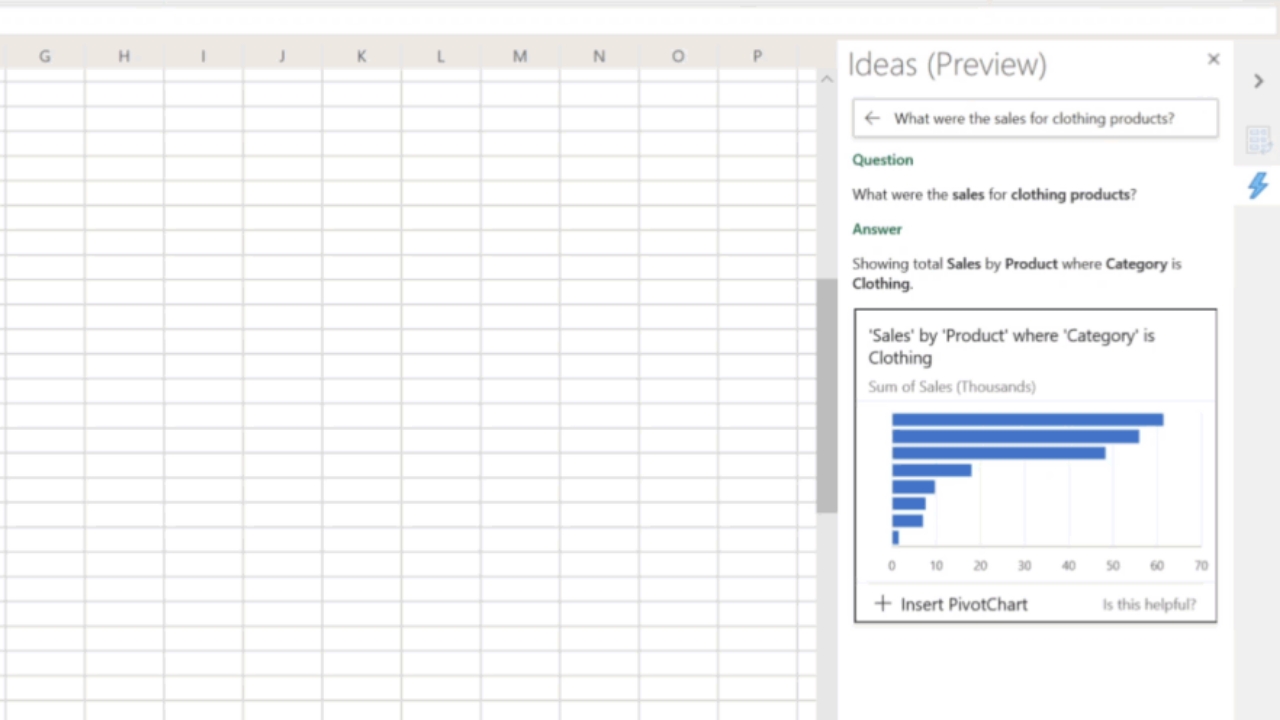The height and width of the screenshot is (720, 1280).
Task: Select the column M header
Action: pos(519,57)
